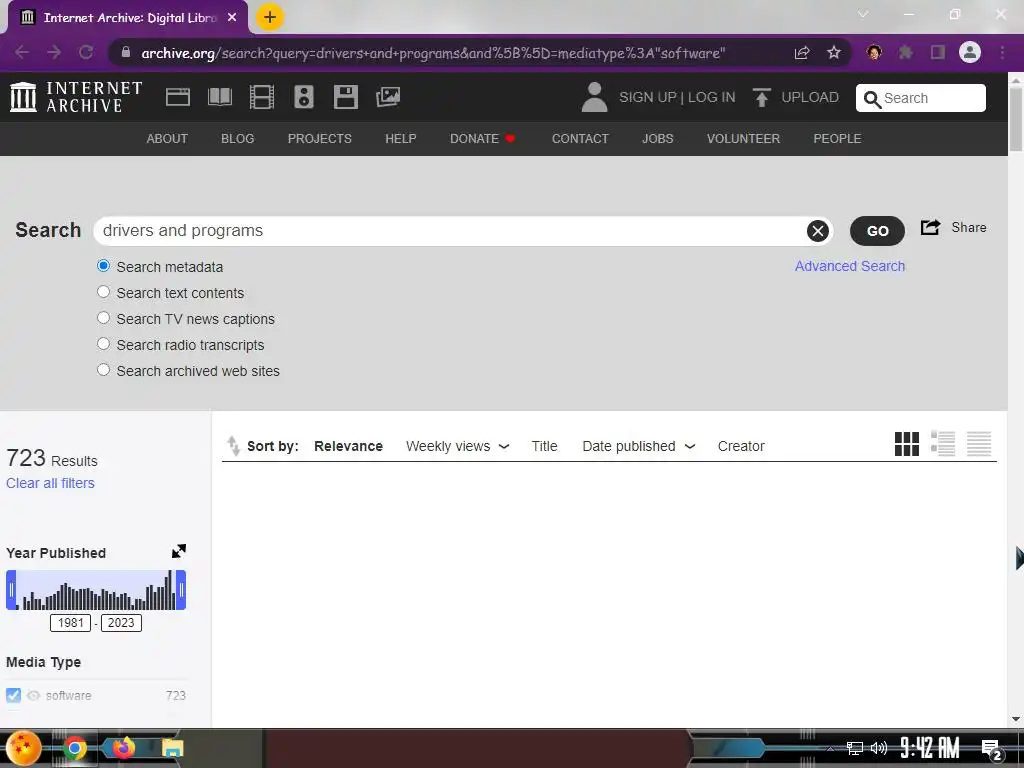Click the user avatar icon beside Sign Up

click(x=594, y=97)
